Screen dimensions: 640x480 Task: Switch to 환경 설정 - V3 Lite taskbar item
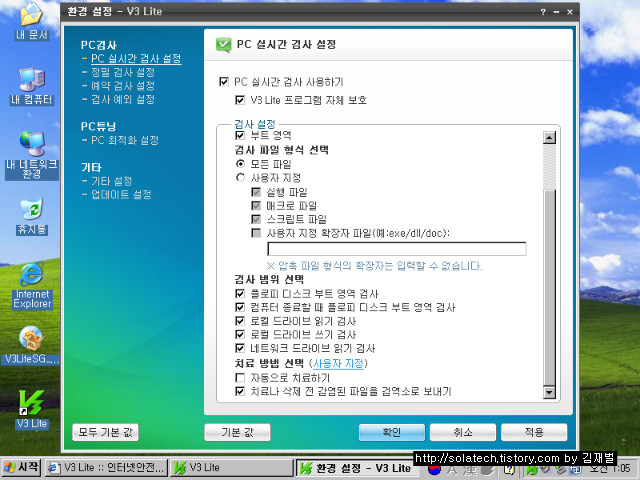pos(355,468)
